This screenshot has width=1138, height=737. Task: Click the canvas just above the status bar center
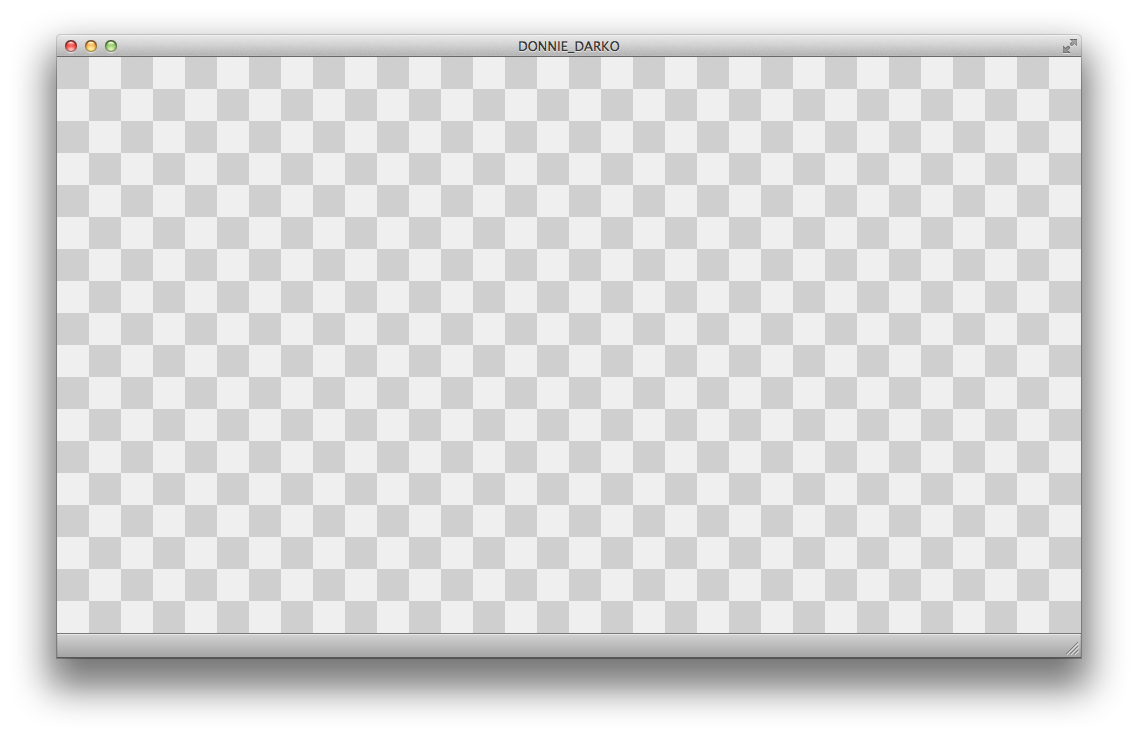click(568, 622)
